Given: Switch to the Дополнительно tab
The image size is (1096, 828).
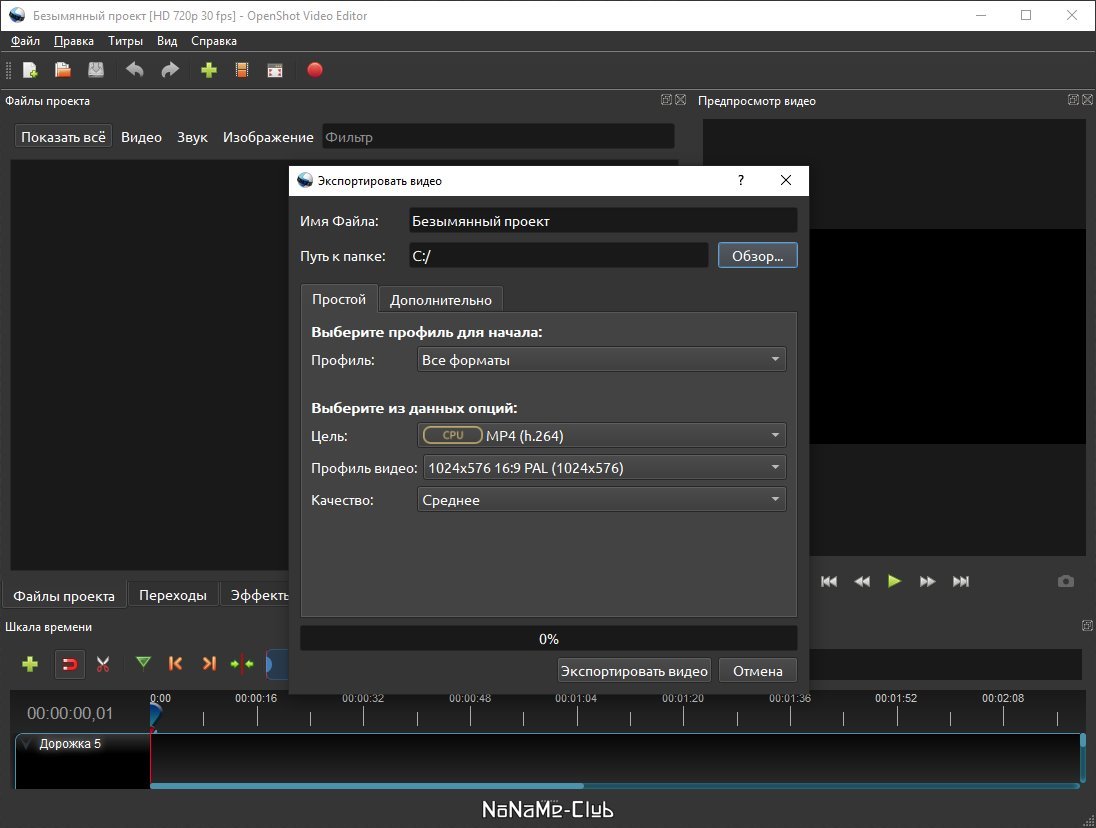Looking at the screenshot, I should [440, 300].
